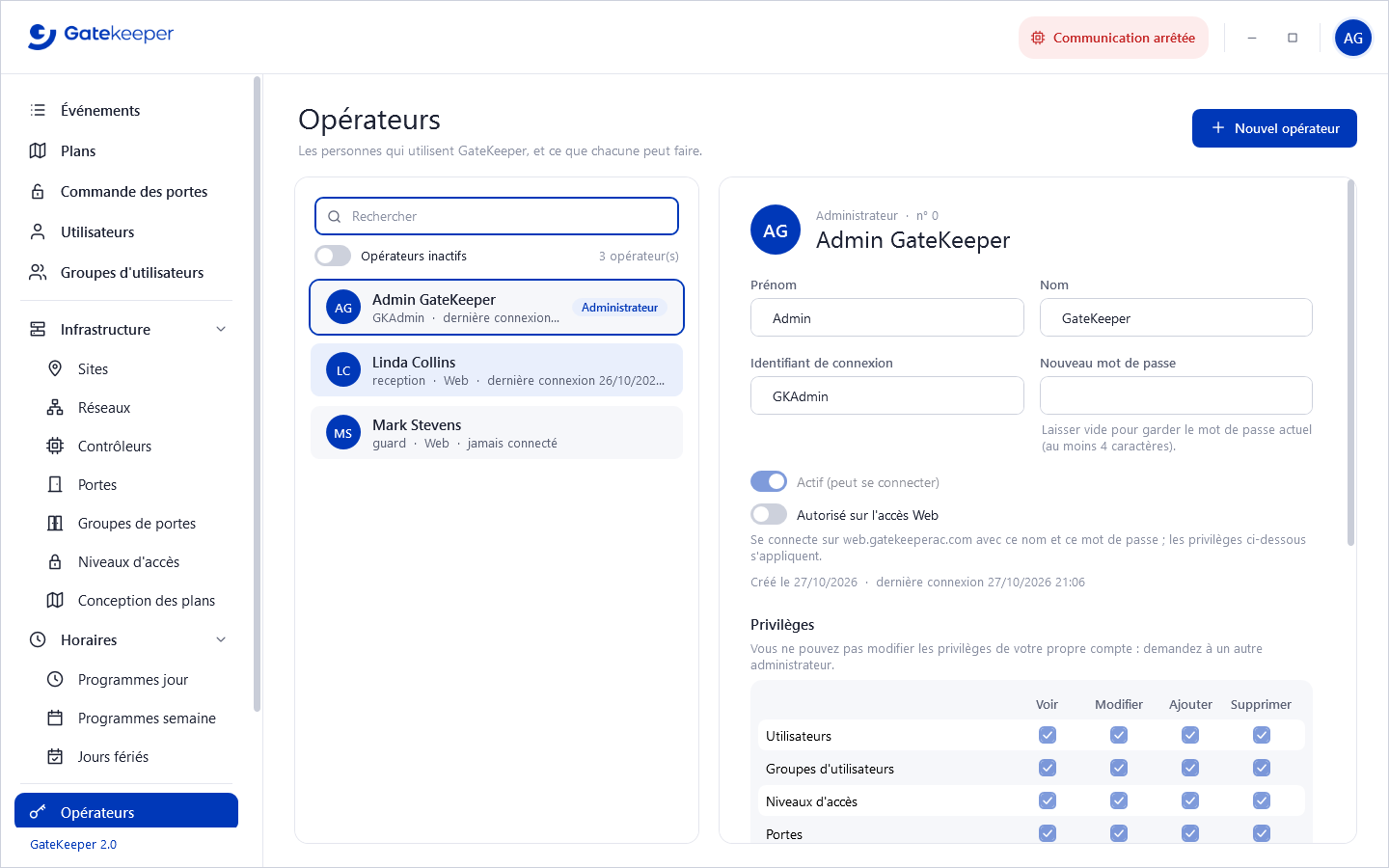Click the Contrôleurs chip icon
Image resolution: width=1389 pixels, height=868 pixels.
[x=55, y=446]
